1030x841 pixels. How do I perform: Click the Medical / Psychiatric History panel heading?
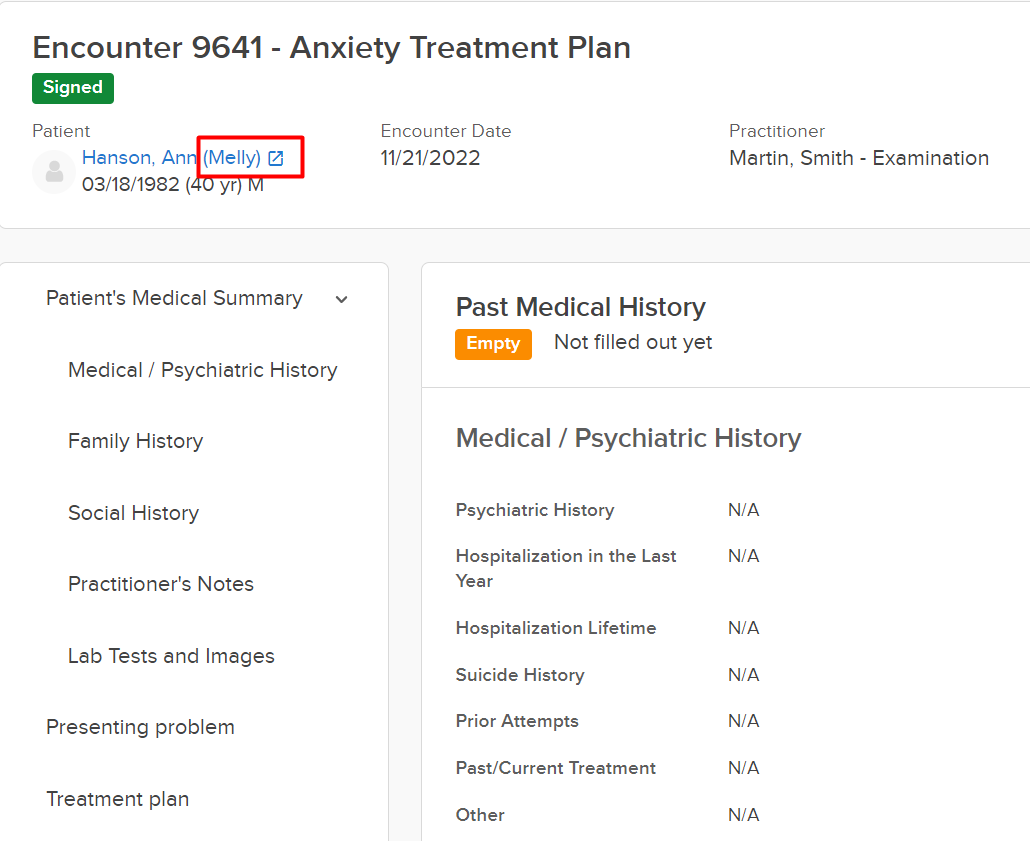(x=629, y=438)
